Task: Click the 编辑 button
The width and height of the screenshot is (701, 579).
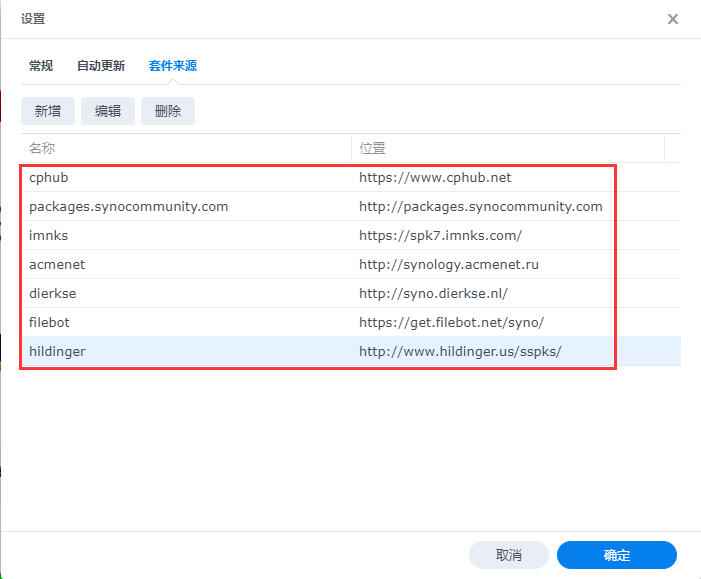Action: click(x=108, y=111)
